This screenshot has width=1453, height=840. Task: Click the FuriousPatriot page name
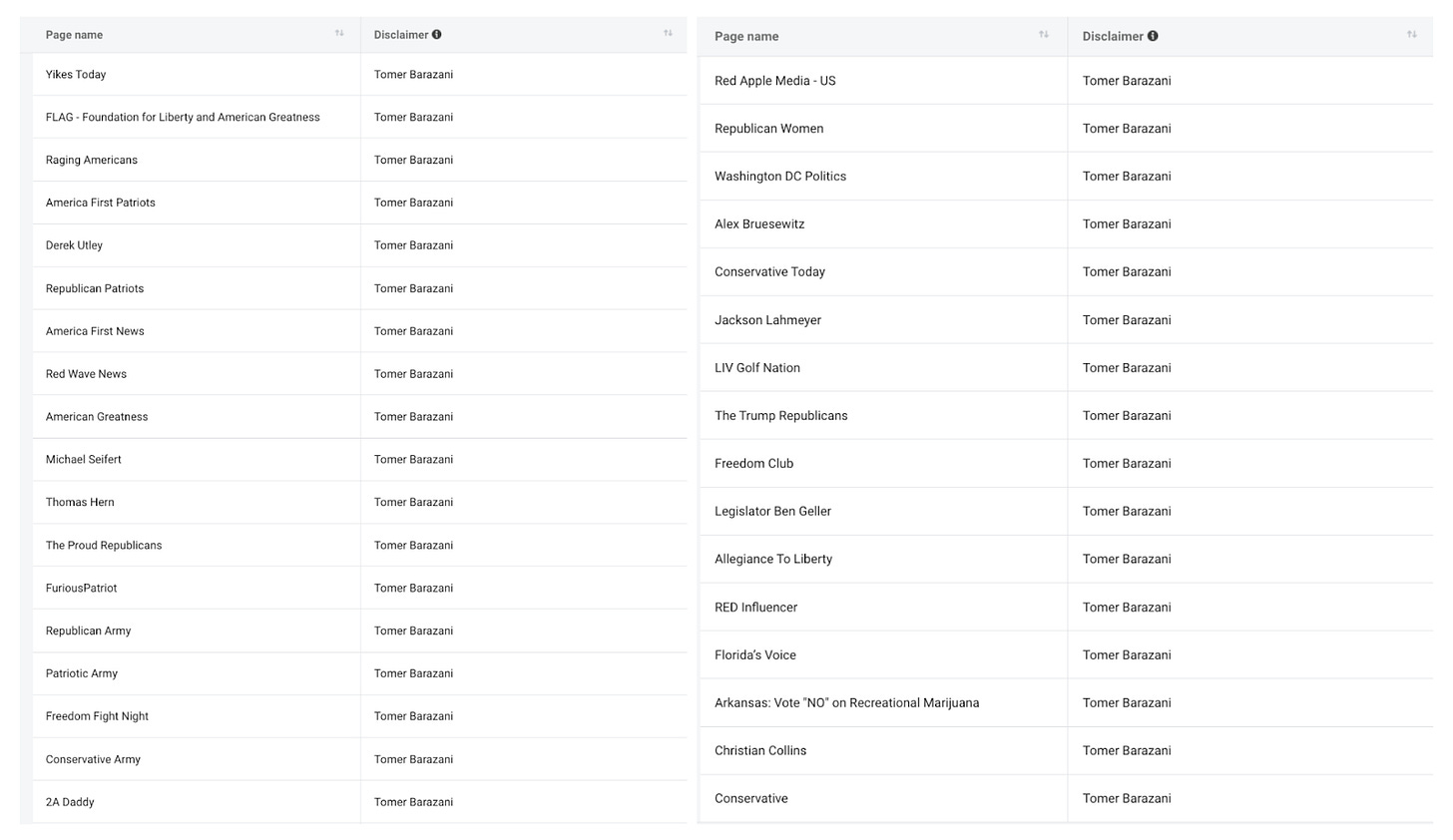[81, 589]
